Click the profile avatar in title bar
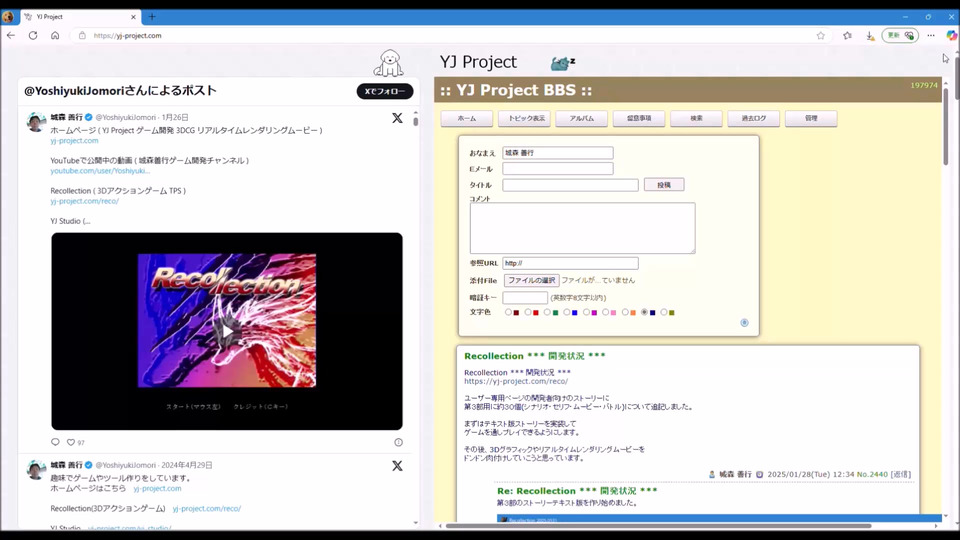Image resolution: width=960 pixels, height=540 pixels. (x=8, y=17)
